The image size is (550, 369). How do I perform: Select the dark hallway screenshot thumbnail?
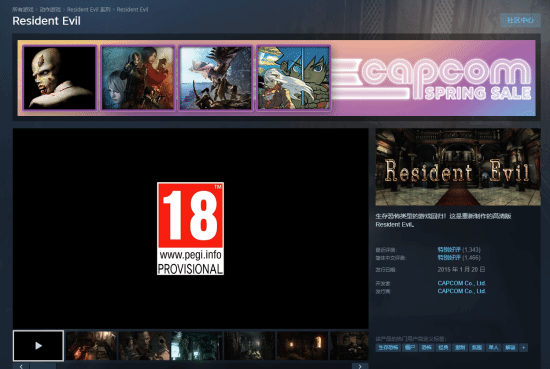pos(250,345)
